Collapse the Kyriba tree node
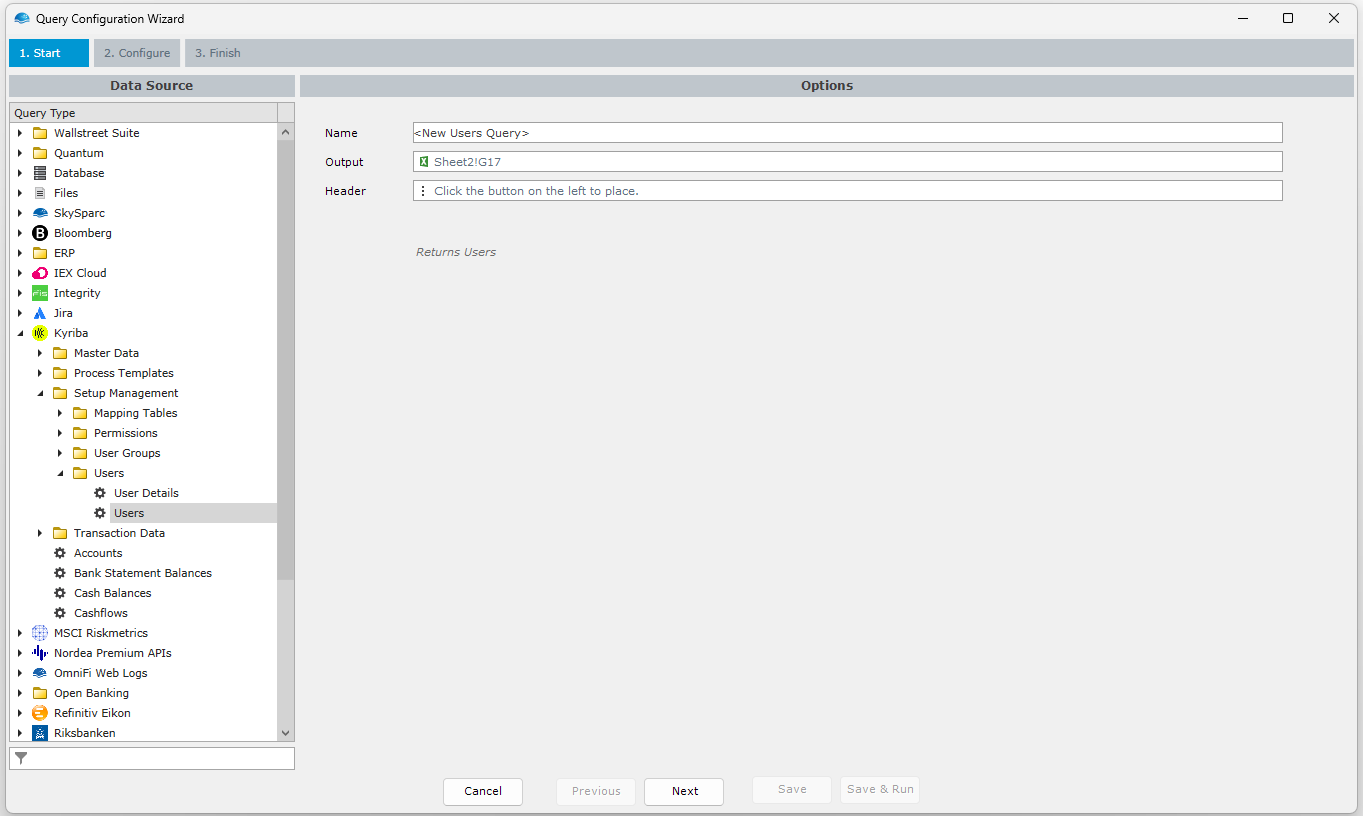 [x=20, y=333]
